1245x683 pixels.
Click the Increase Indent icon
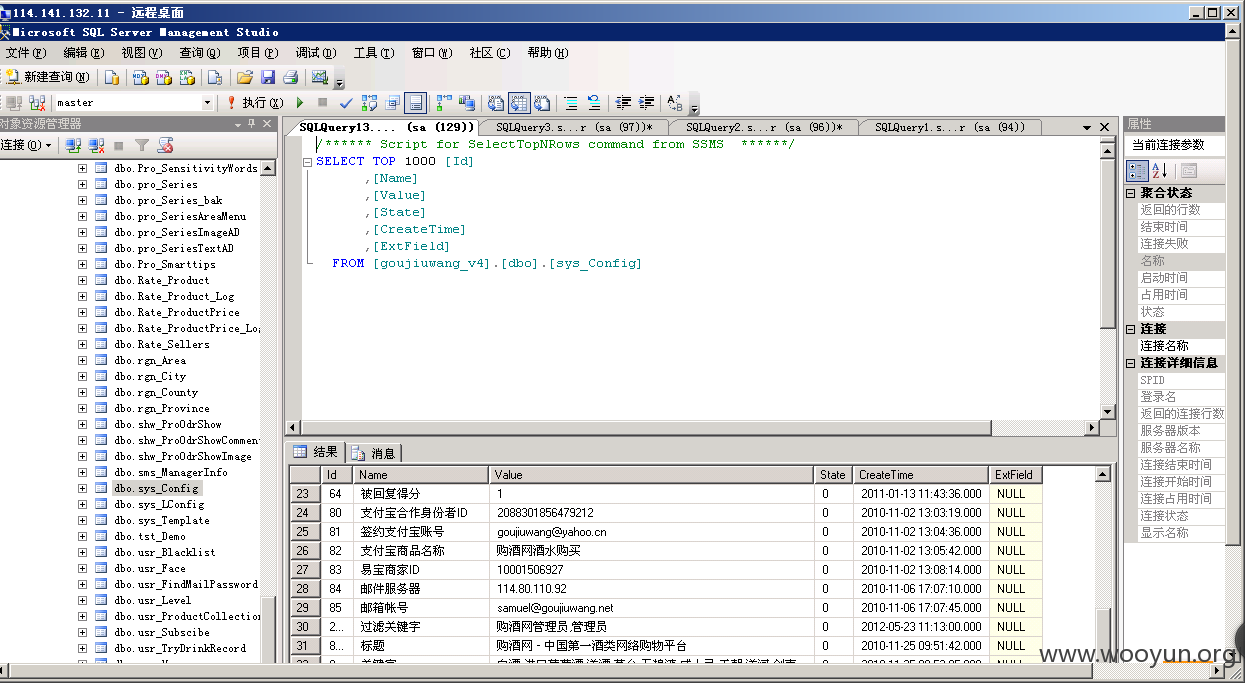tap(647, 102)
